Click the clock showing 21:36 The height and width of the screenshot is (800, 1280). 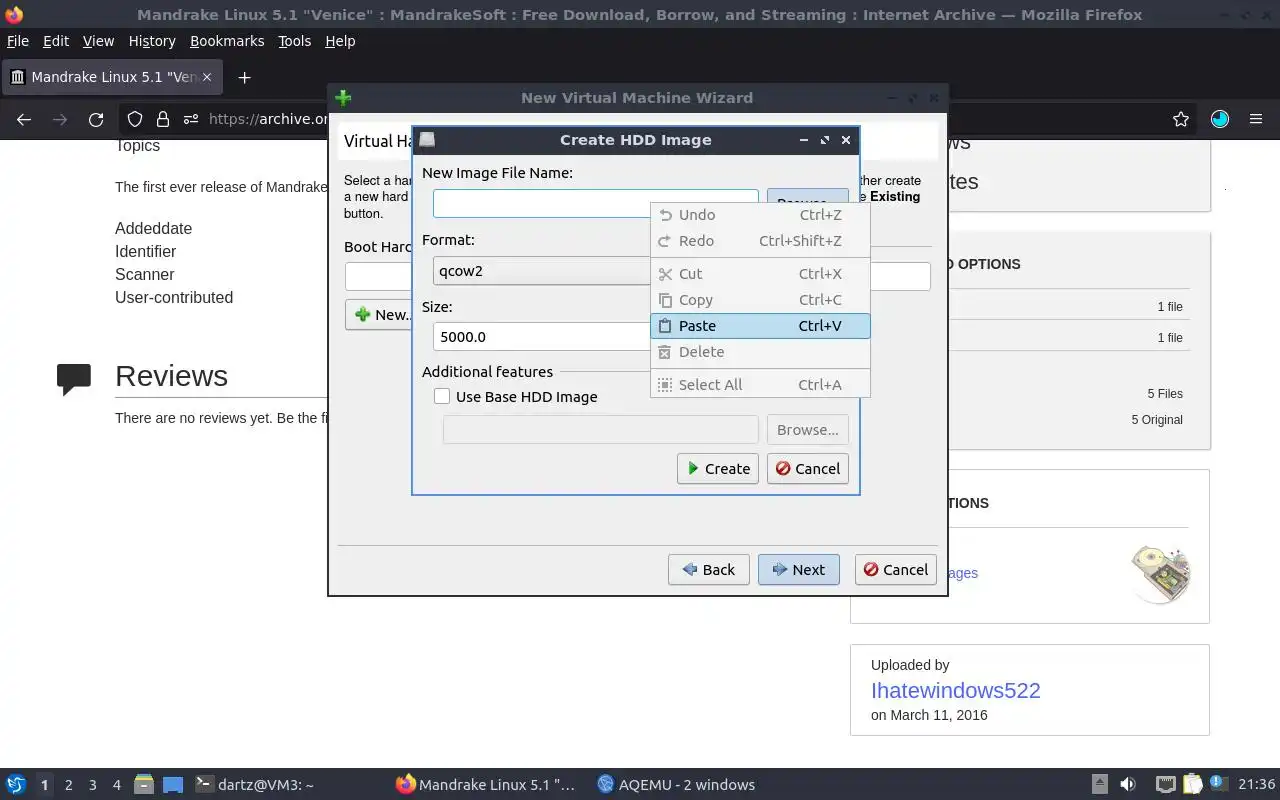pyautogui.click(x=1257, y=785)
